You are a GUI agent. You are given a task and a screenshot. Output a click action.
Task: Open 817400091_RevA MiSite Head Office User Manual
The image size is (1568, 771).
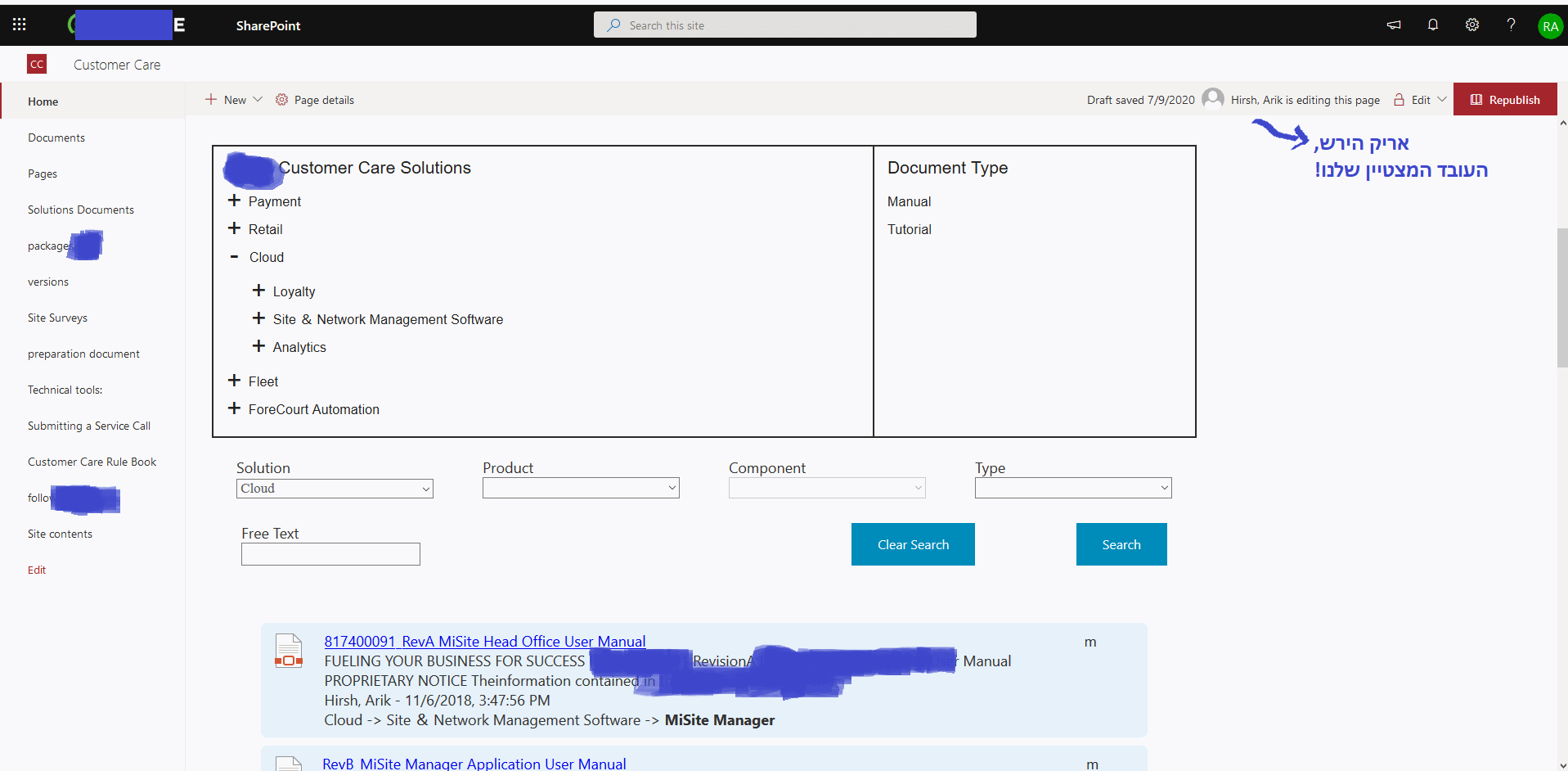(x=485, y=642)
